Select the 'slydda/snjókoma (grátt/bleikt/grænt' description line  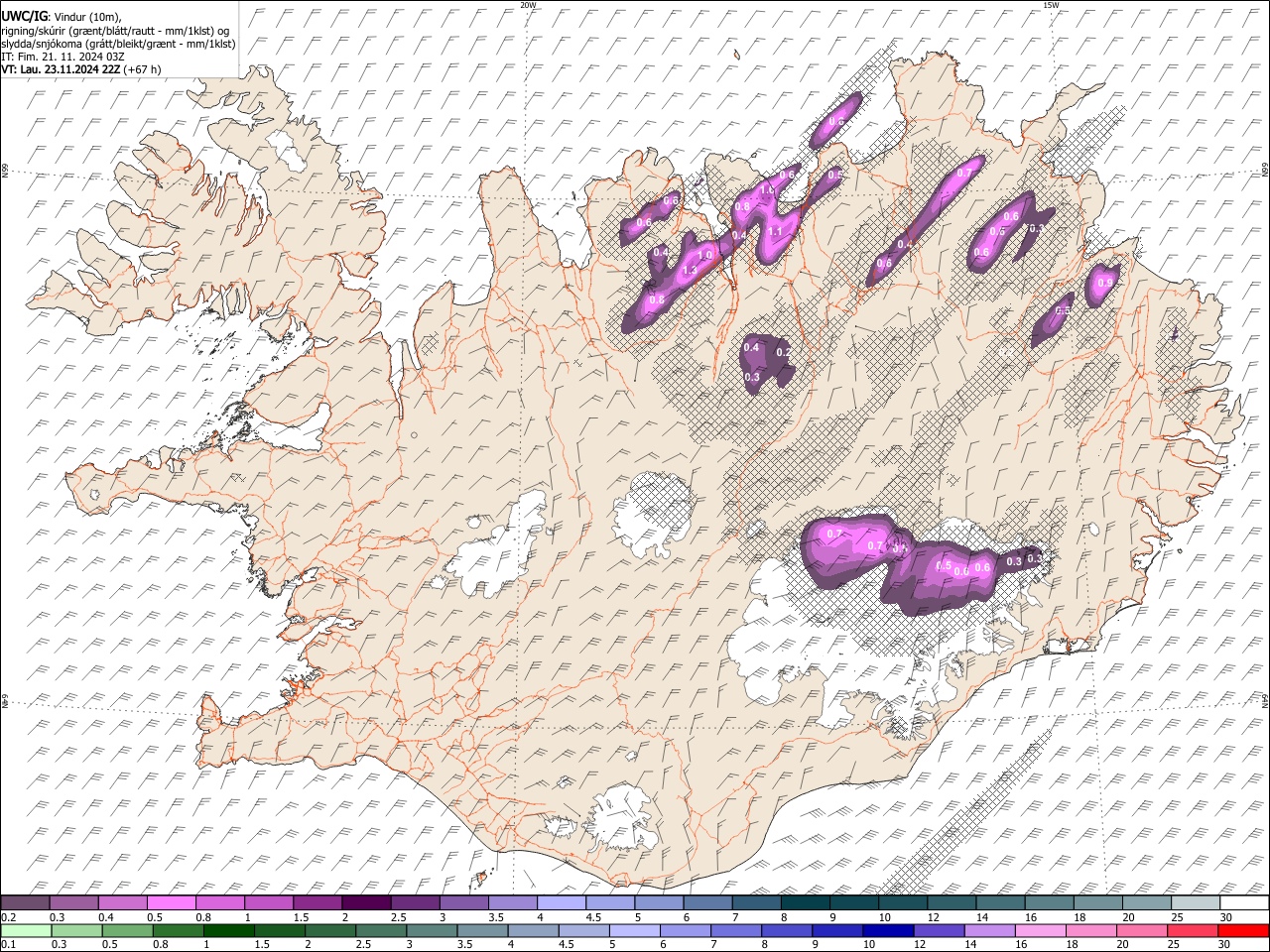[x=118, y=44]
